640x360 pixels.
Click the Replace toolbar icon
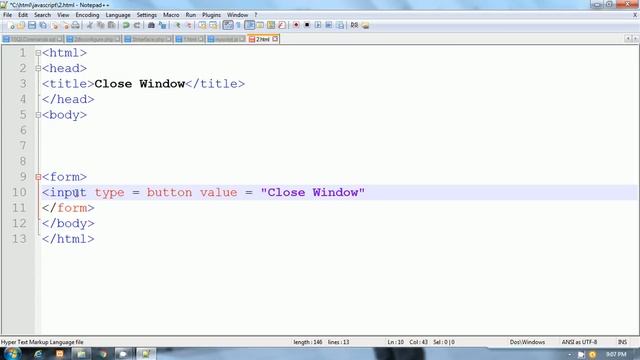point(162,25)
